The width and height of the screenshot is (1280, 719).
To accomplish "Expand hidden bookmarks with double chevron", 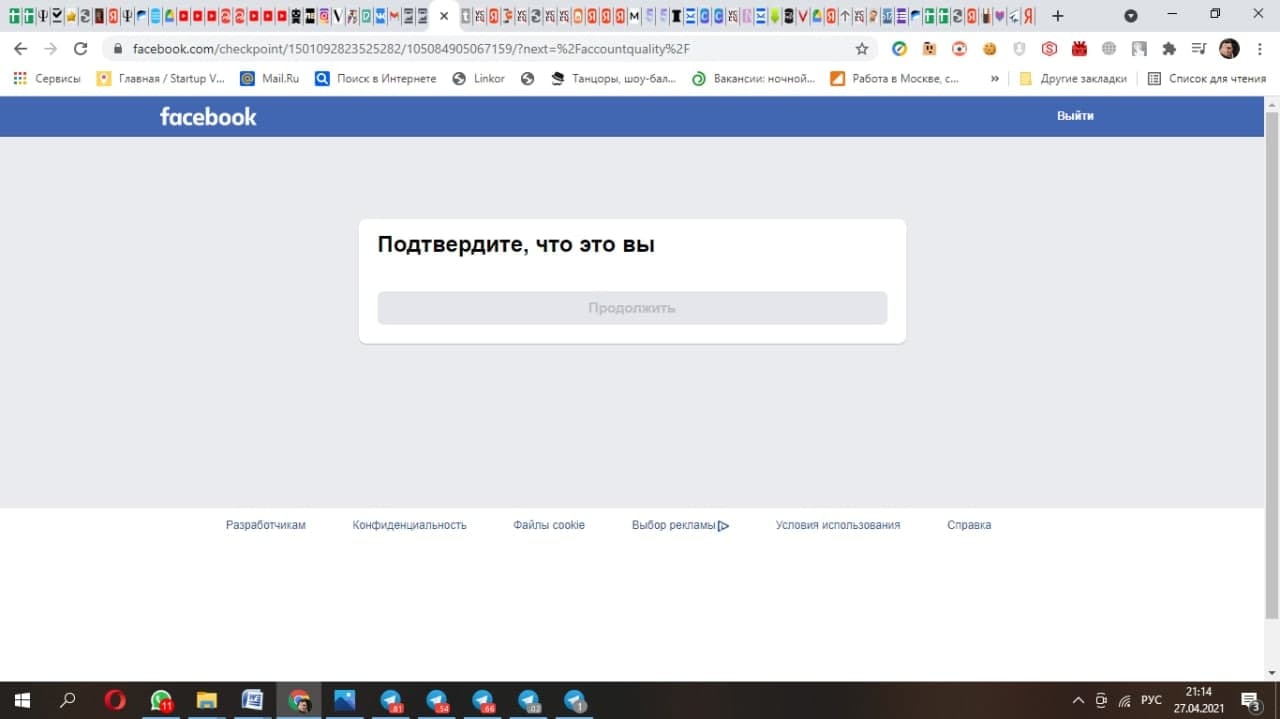I will coord(994,78).
